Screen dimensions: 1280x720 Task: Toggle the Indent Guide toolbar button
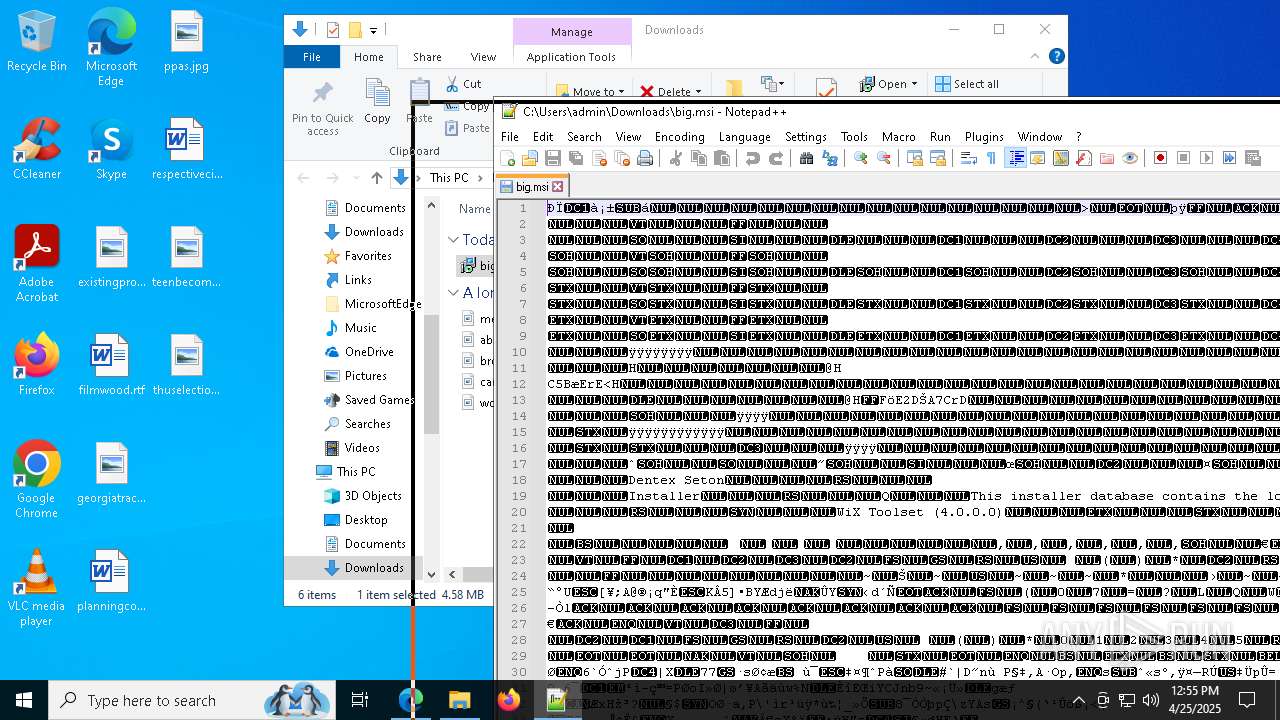1016,158
